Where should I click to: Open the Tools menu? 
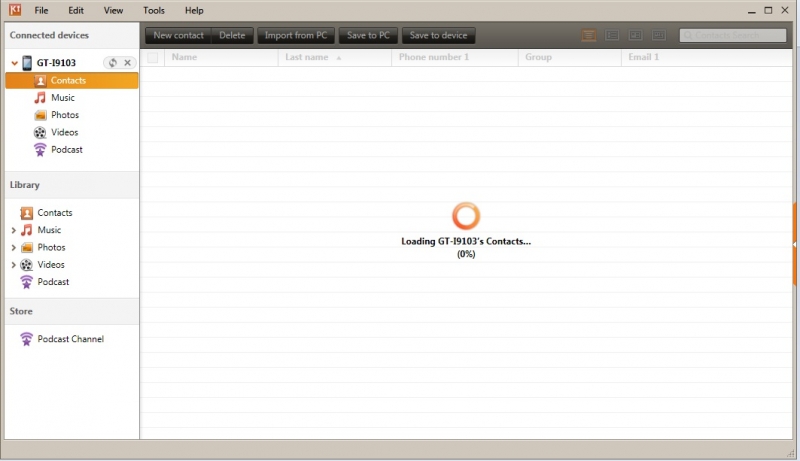click(x=153, y=10)
